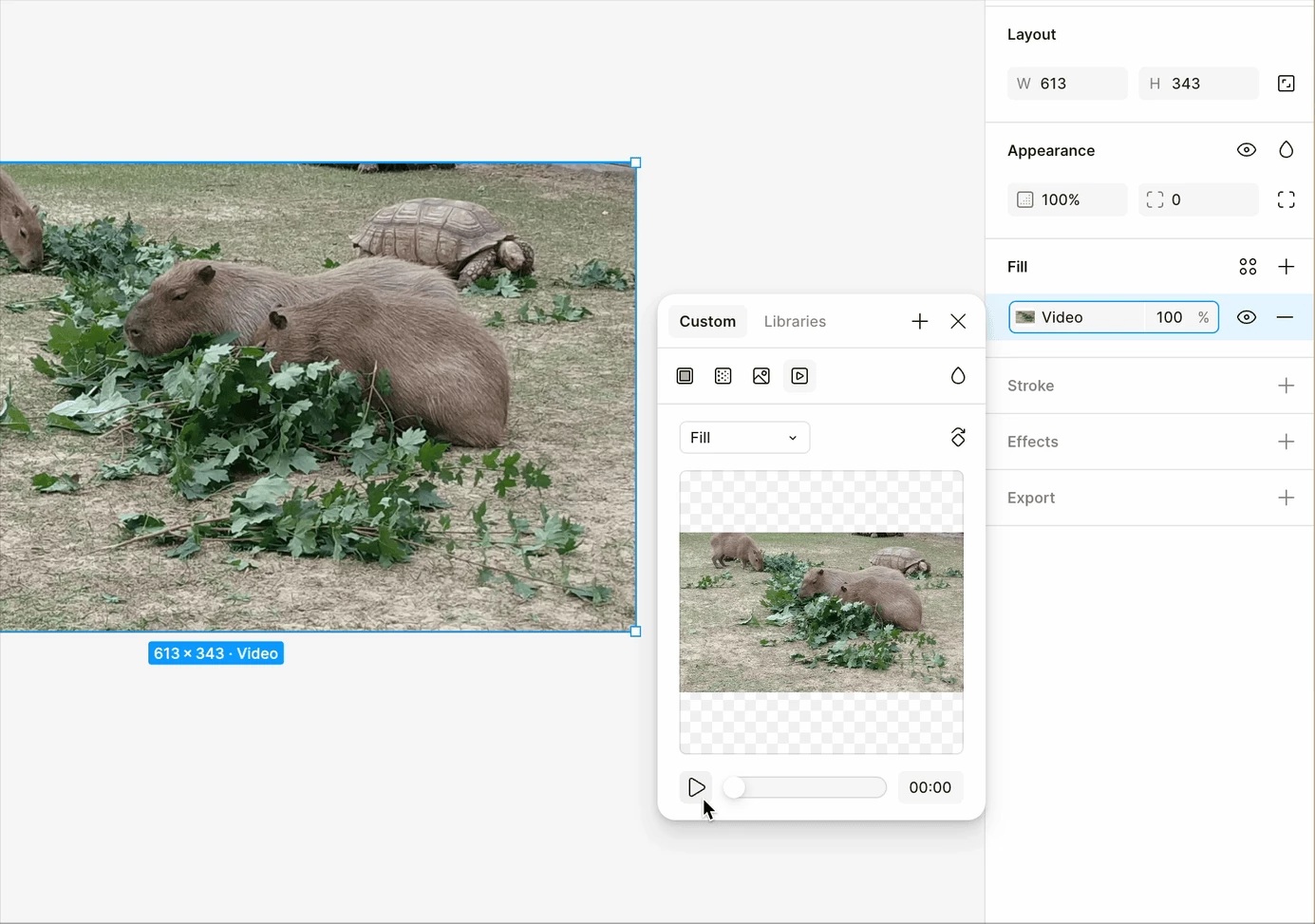The image size is (1315, 924).
Task: Close the fill picker popup
Action: [x=958, y=321]
